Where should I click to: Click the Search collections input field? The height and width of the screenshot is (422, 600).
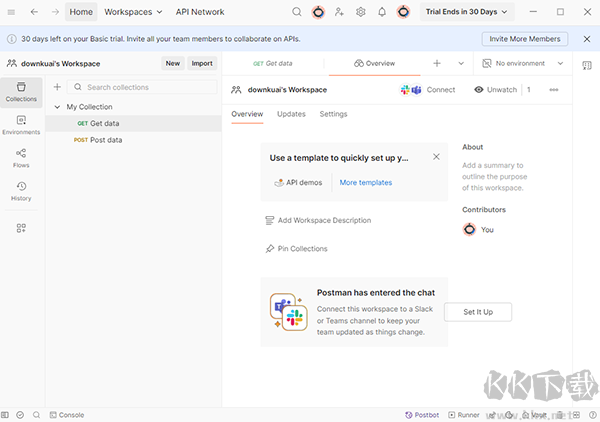(150, 87)
